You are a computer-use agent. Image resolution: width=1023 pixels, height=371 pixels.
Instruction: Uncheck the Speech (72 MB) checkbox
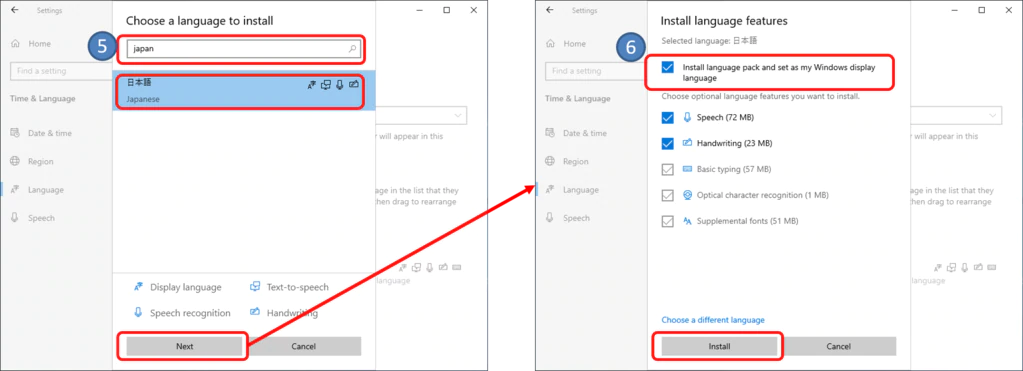667,118
